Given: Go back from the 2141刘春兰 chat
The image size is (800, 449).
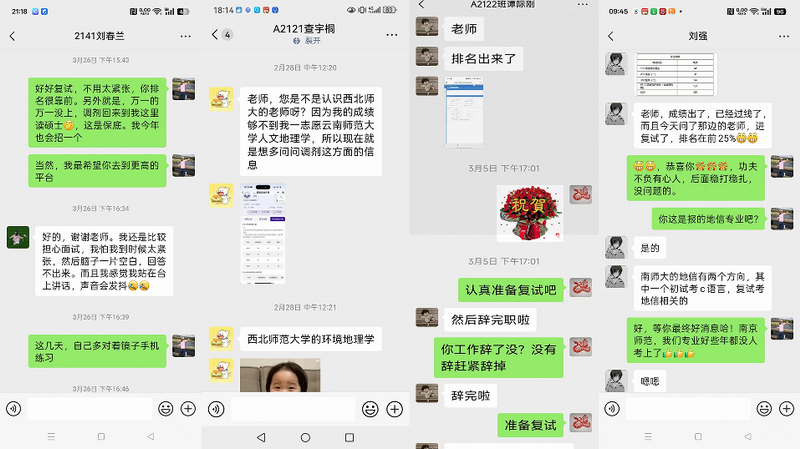Looking at the screenshot, I should point(12,36).
